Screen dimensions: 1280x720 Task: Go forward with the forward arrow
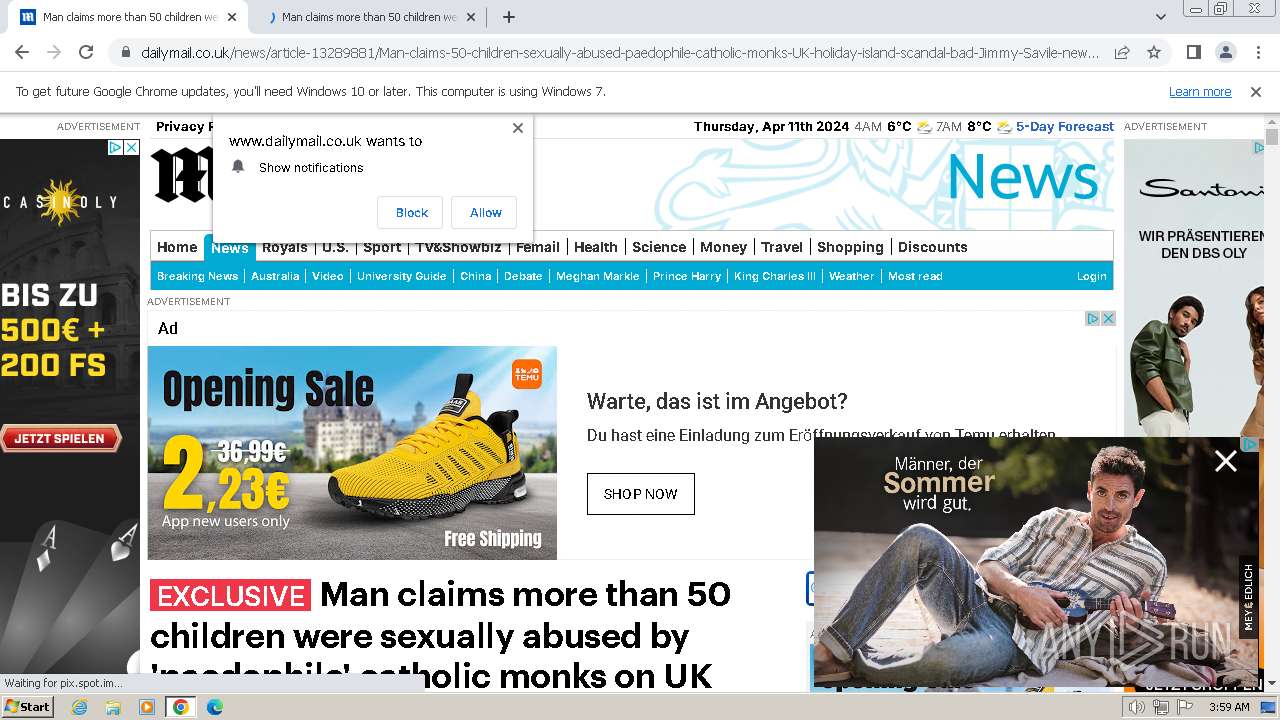(x=54, y=52)
